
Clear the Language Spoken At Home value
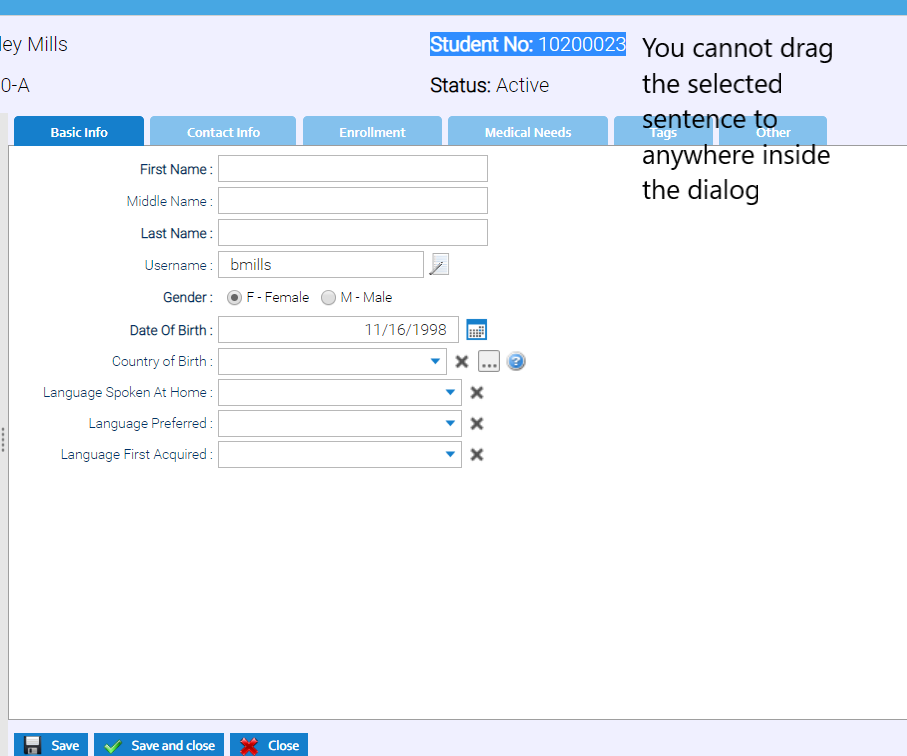click(x=477, y=393)
